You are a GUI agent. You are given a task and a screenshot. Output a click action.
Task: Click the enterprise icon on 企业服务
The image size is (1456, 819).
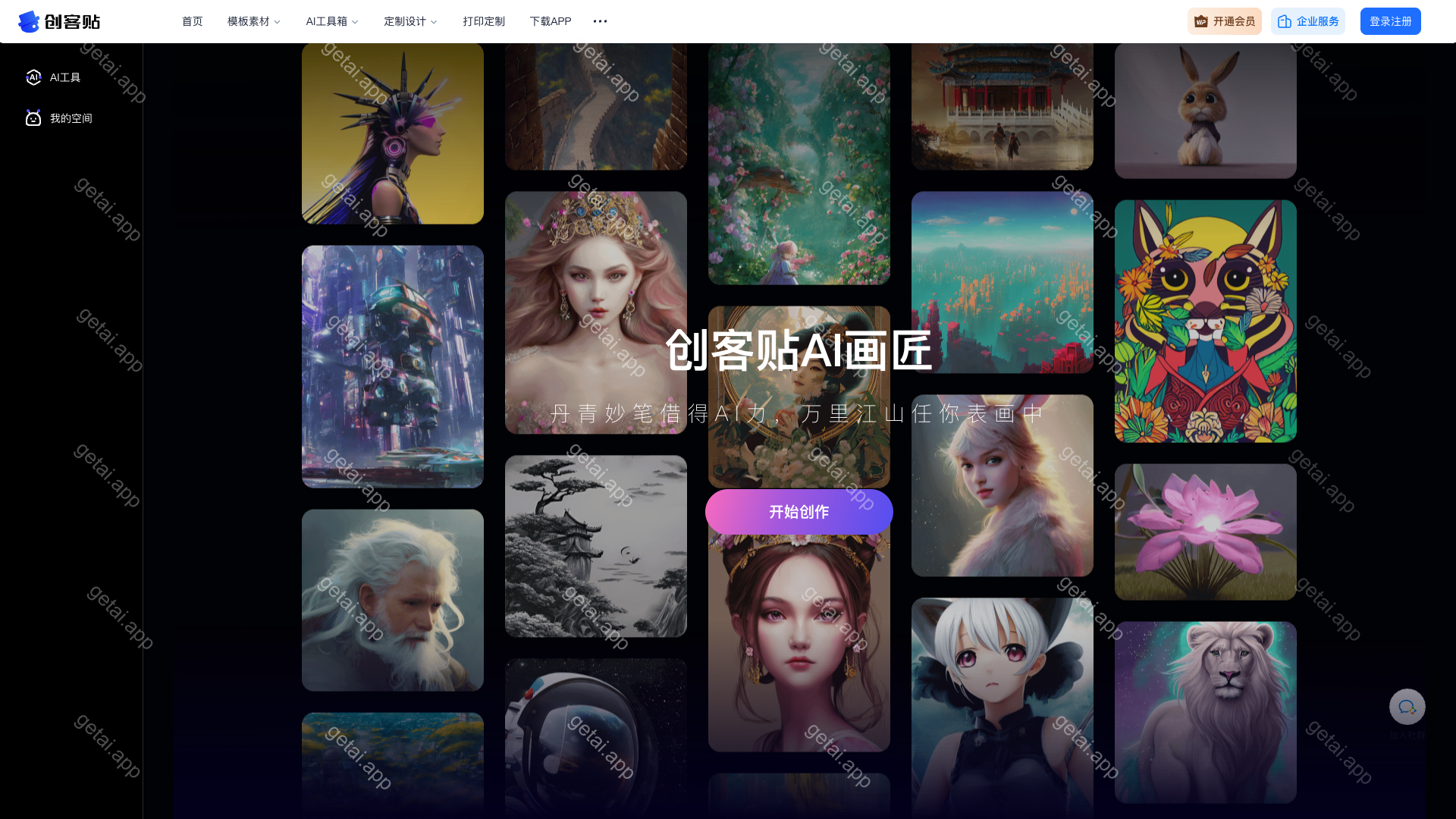(x=1285, y=21)
